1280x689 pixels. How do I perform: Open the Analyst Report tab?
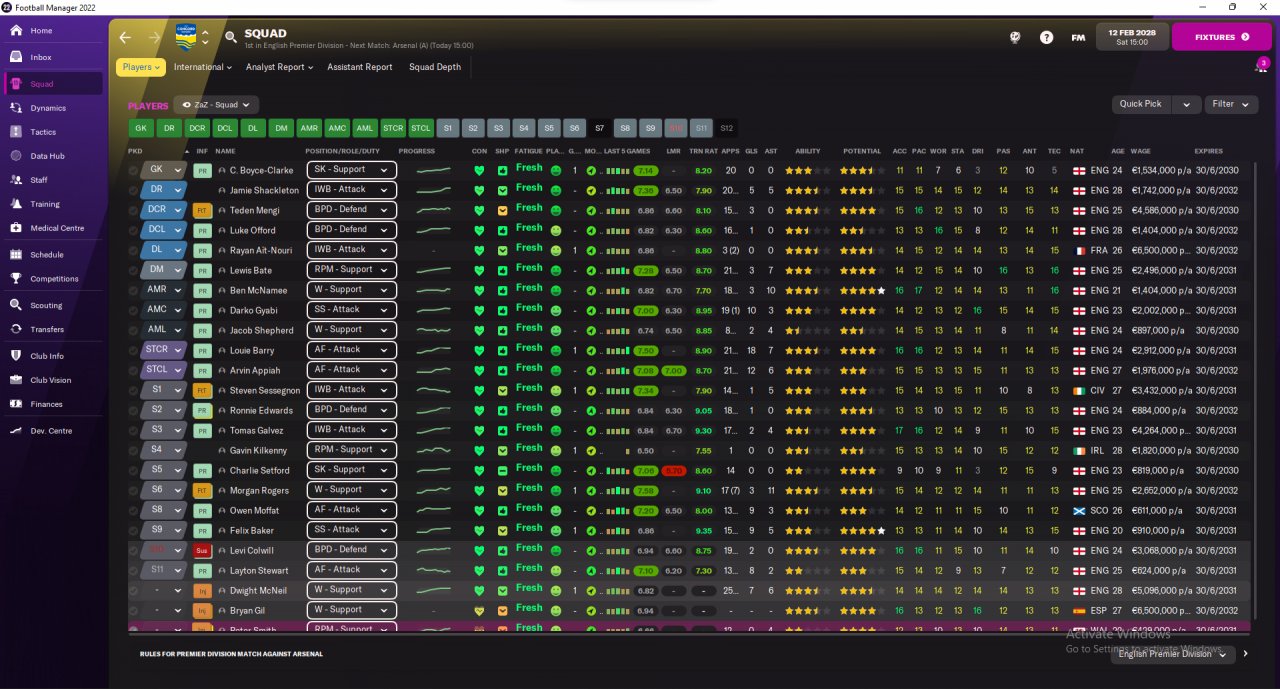279,67
